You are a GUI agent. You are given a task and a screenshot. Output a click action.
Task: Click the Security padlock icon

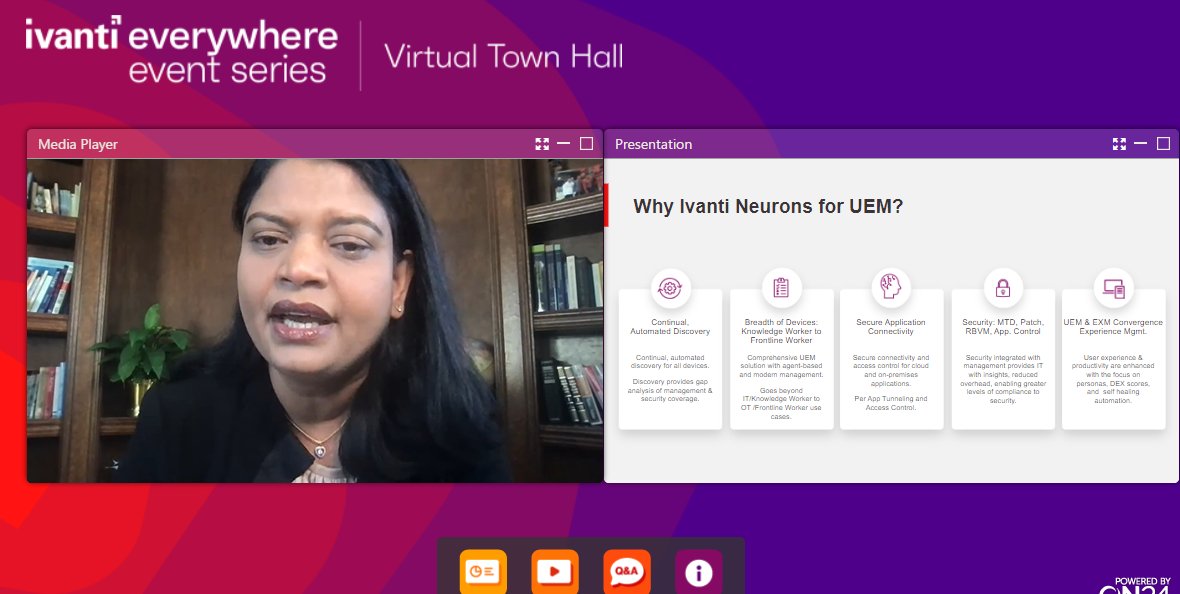pos(1003,288)
